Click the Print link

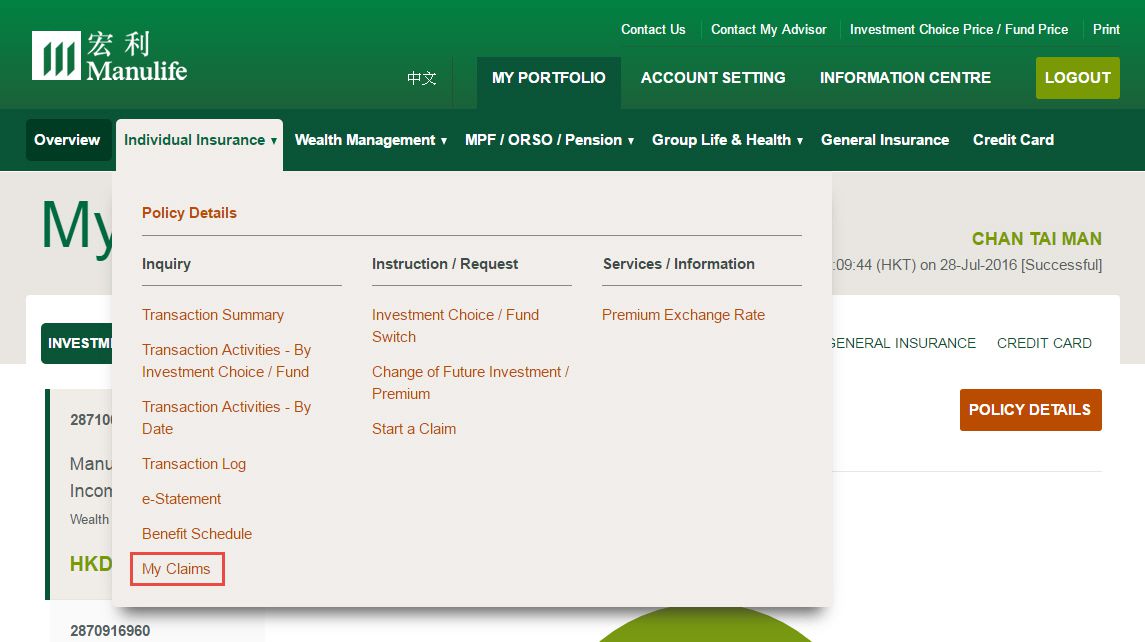tap(1106, 29)
